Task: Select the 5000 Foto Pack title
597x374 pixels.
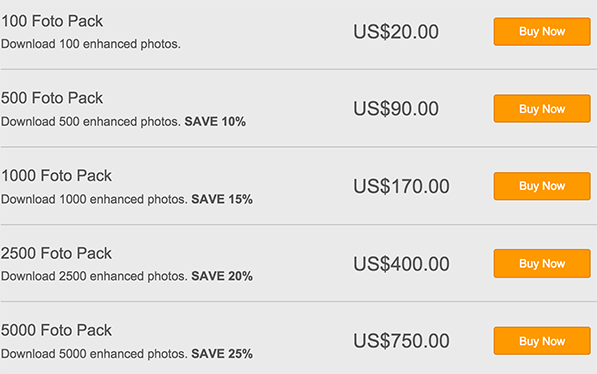Action: [56, 330]
